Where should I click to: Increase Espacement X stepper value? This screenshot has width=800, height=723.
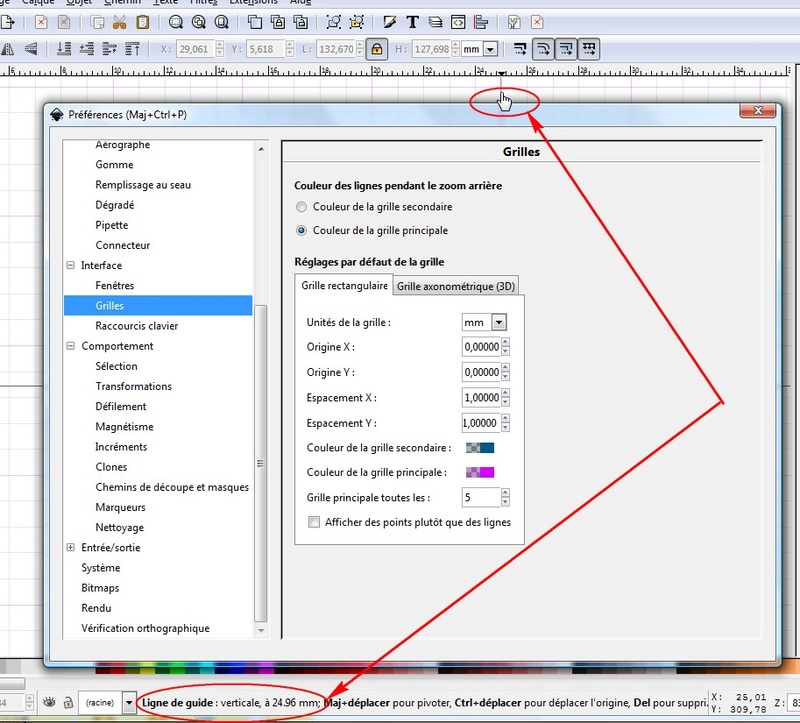(x=505, y=393)
